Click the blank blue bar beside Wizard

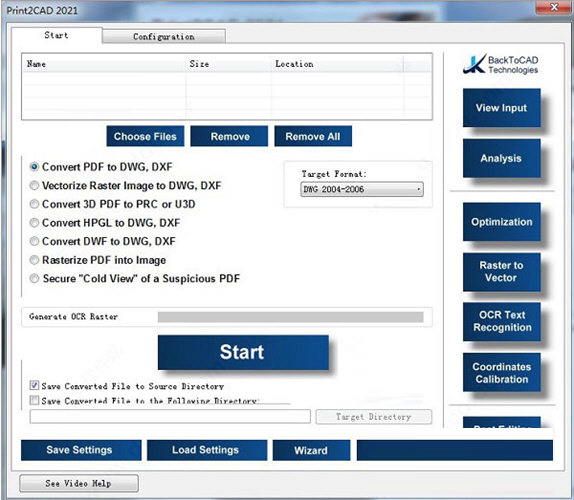455,450
